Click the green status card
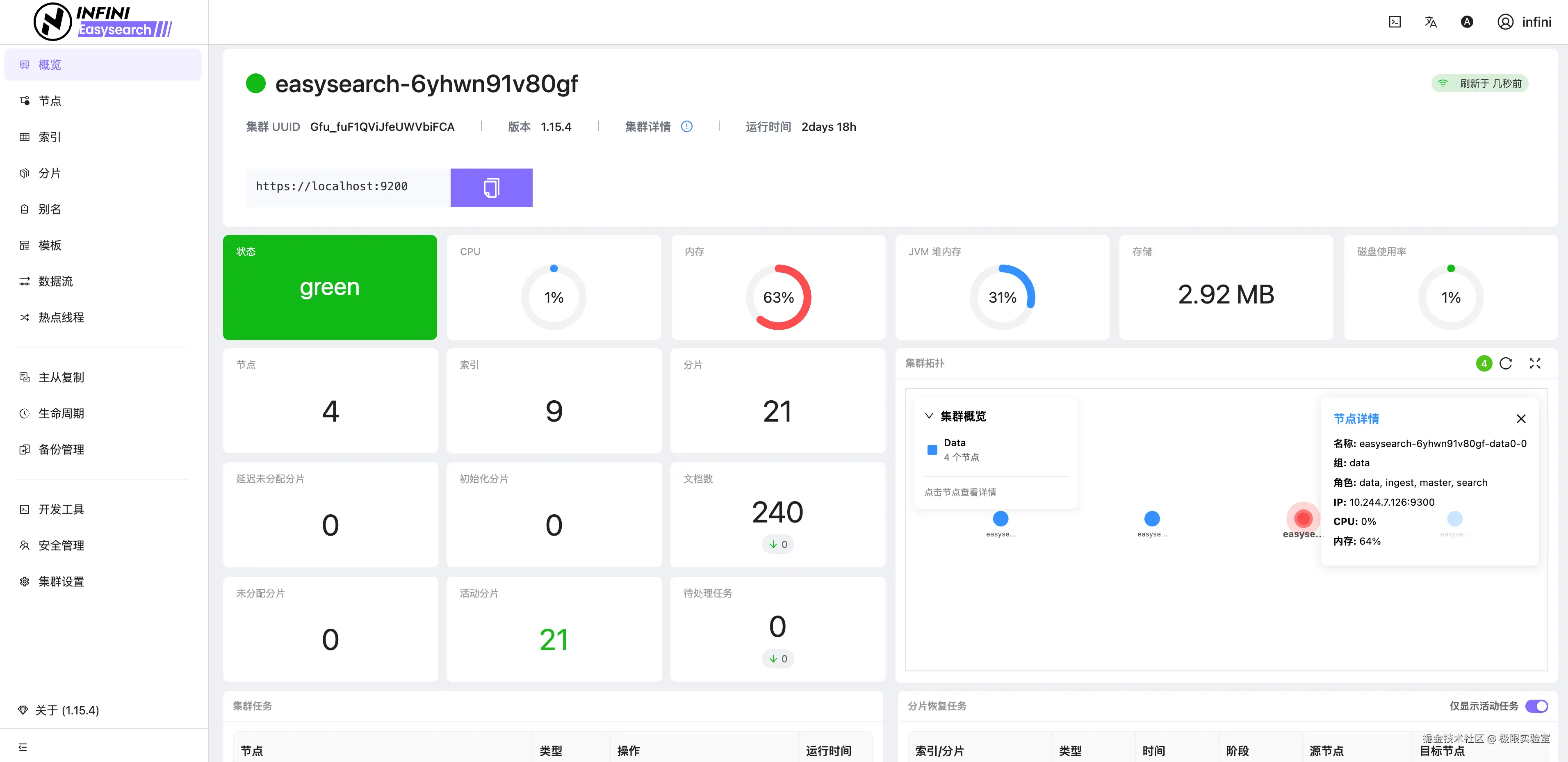 click(330, 287)
